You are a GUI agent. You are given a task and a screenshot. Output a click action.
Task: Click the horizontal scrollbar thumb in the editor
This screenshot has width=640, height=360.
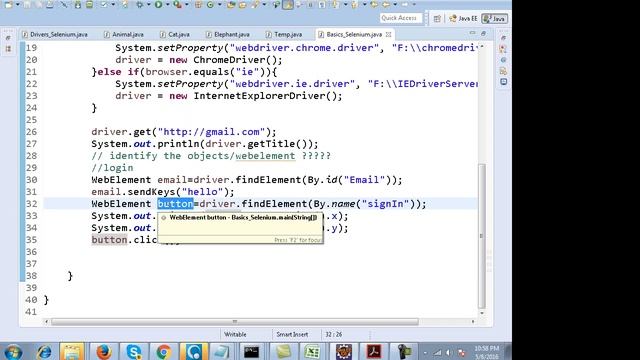click(x=235, y=322)
